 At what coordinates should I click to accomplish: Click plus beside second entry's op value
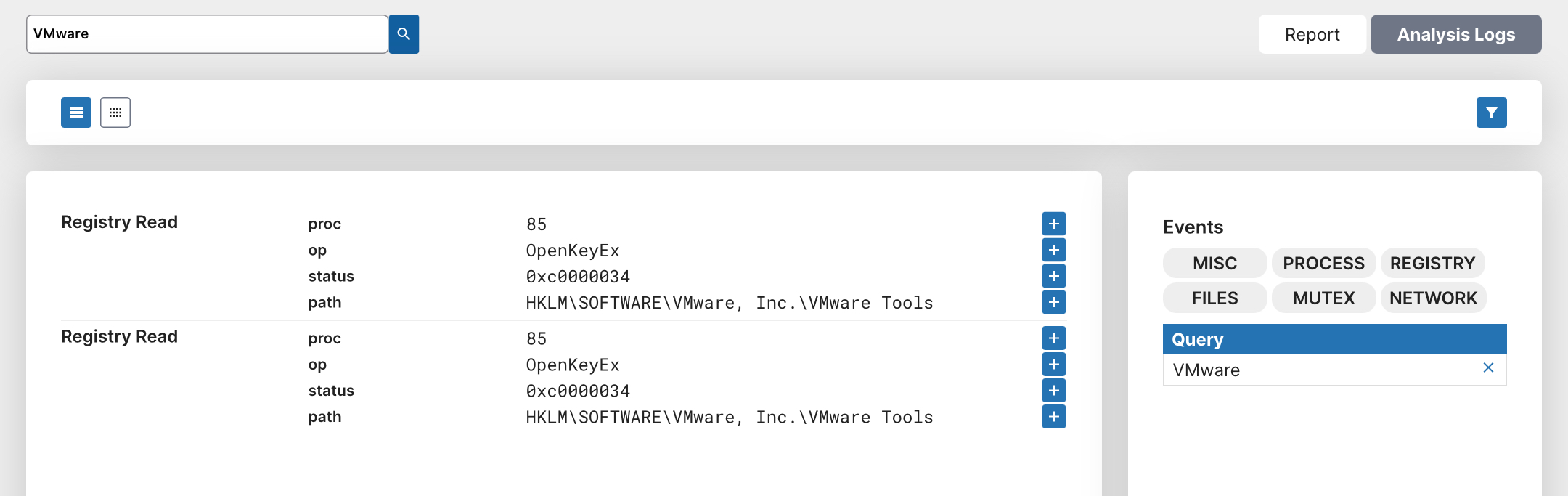click(1053, 365)
